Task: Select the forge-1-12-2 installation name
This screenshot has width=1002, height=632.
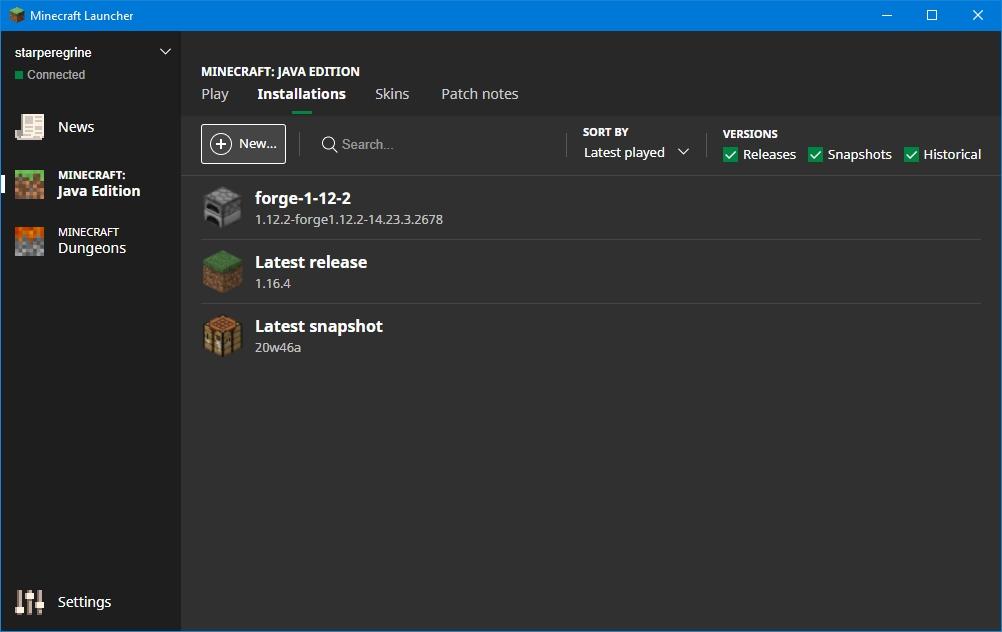Action: 303,198
